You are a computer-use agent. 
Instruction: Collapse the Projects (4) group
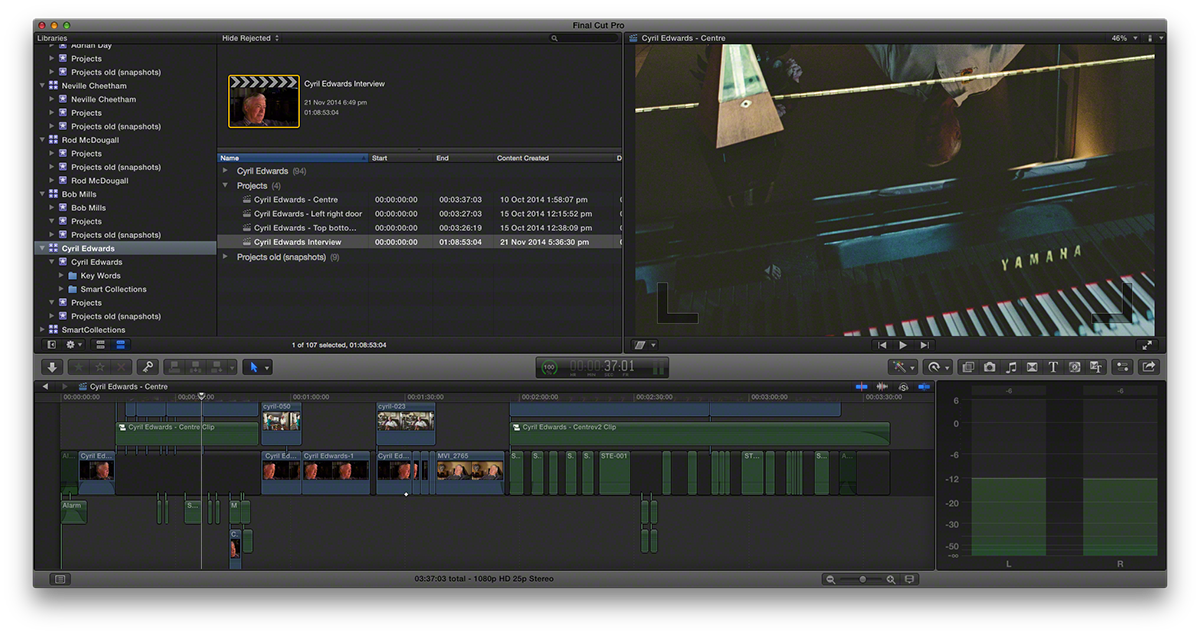(225, 185)
